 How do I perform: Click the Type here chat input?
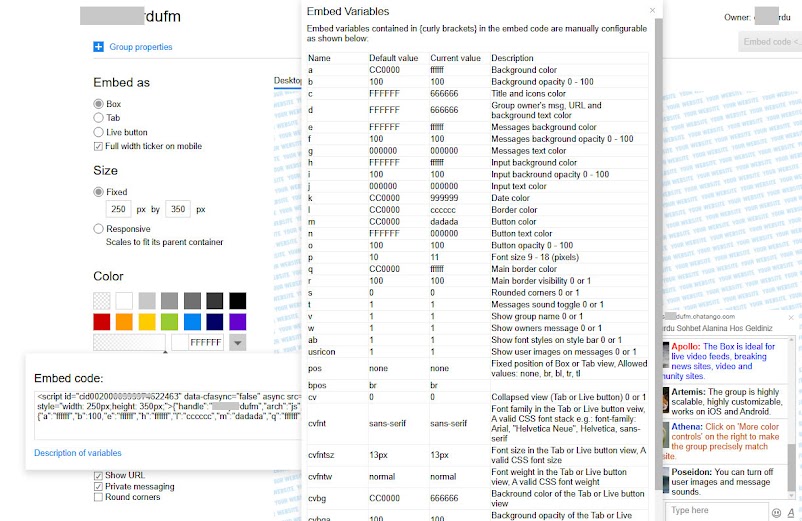point(716,510)
